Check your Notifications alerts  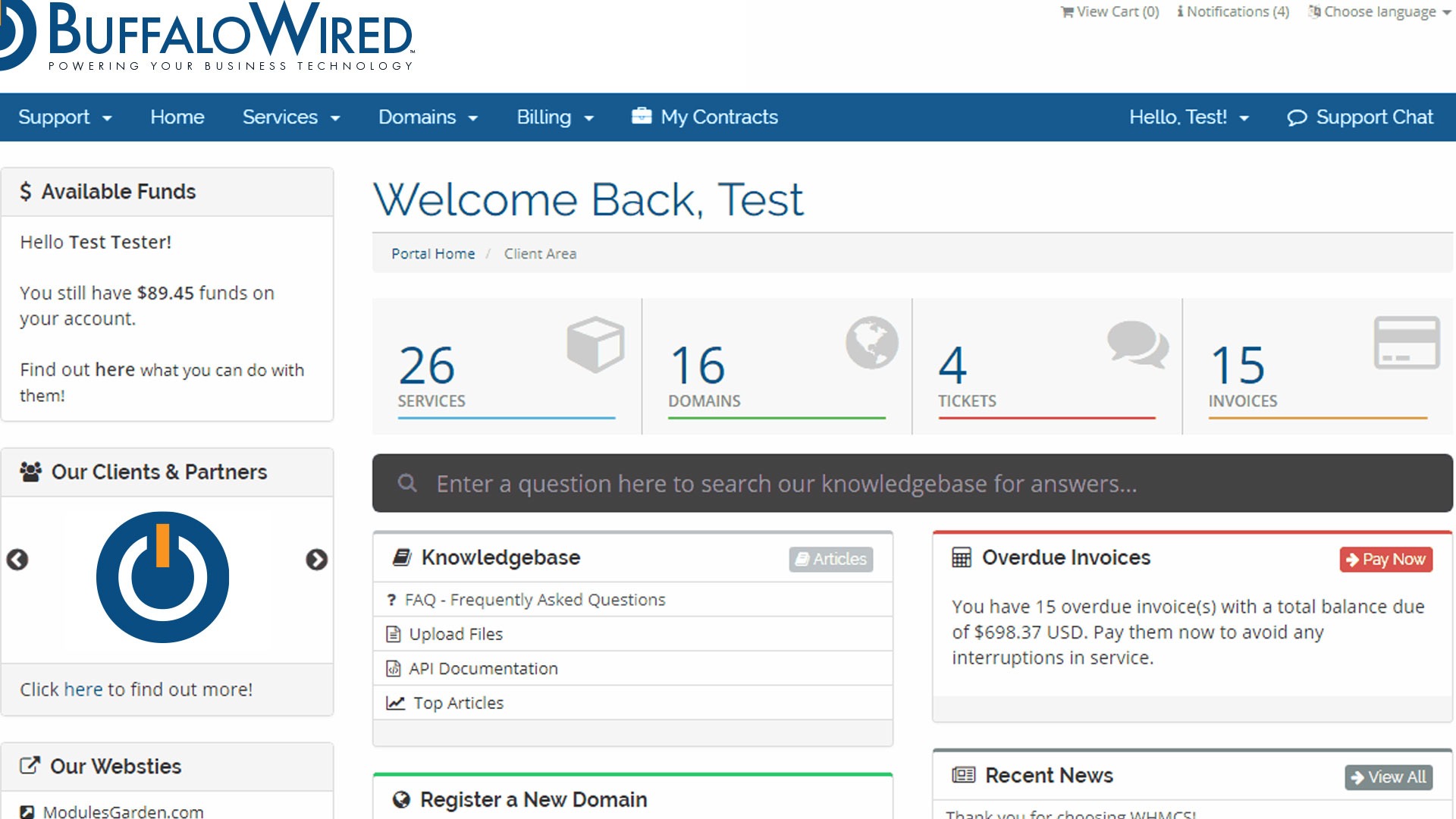click(1232, 11)
